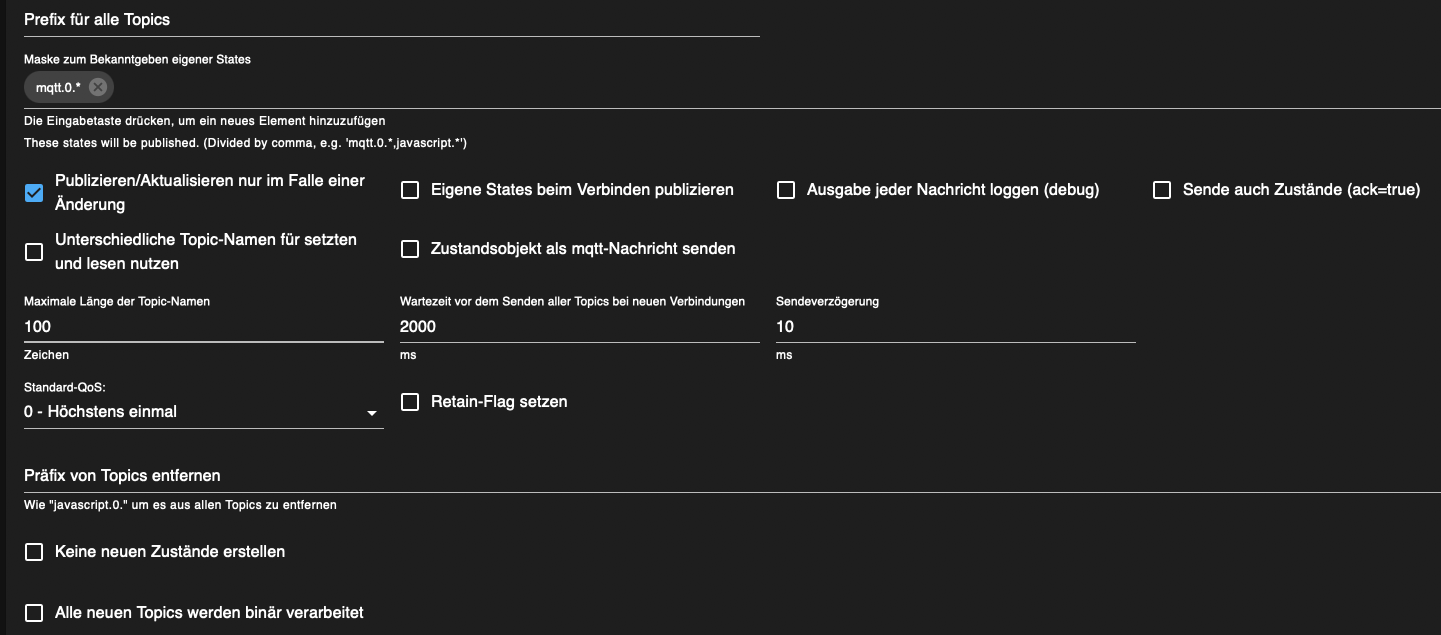Click the Prefix für alle Topics field
This screenshot has width=1441, height=635.
point(391,20)
